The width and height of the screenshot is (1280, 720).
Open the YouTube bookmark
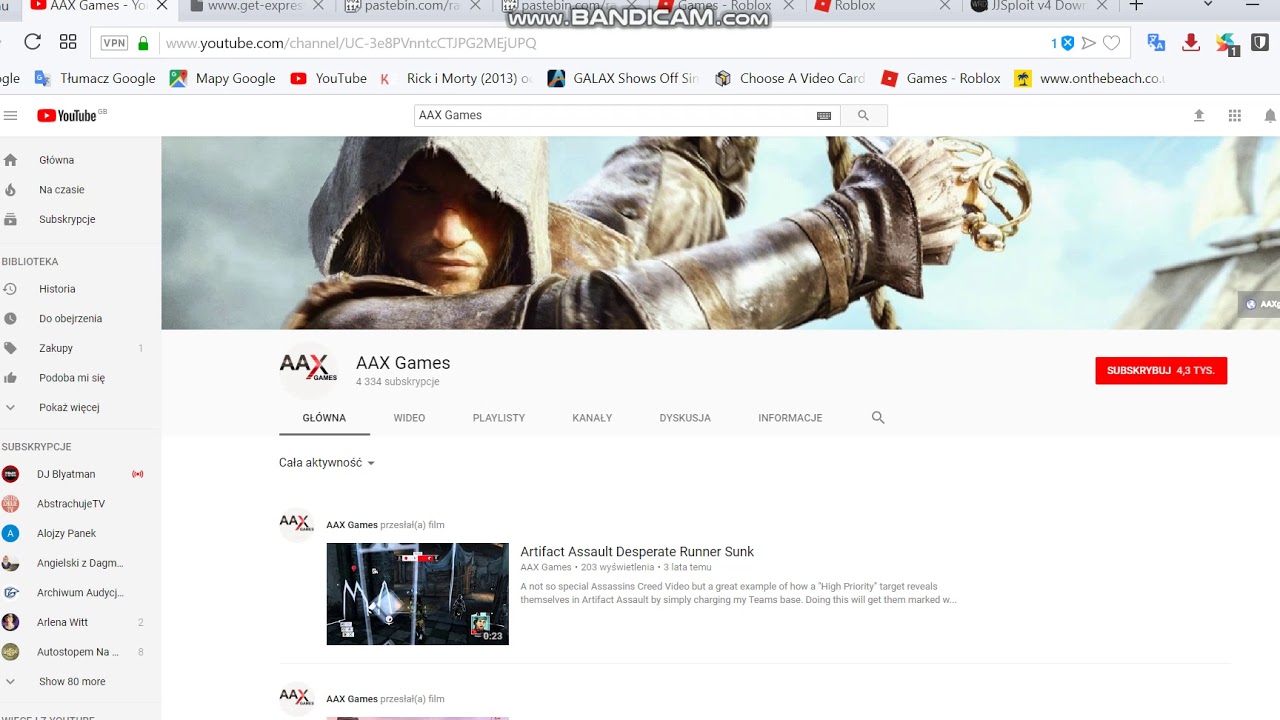pos(329,78)
